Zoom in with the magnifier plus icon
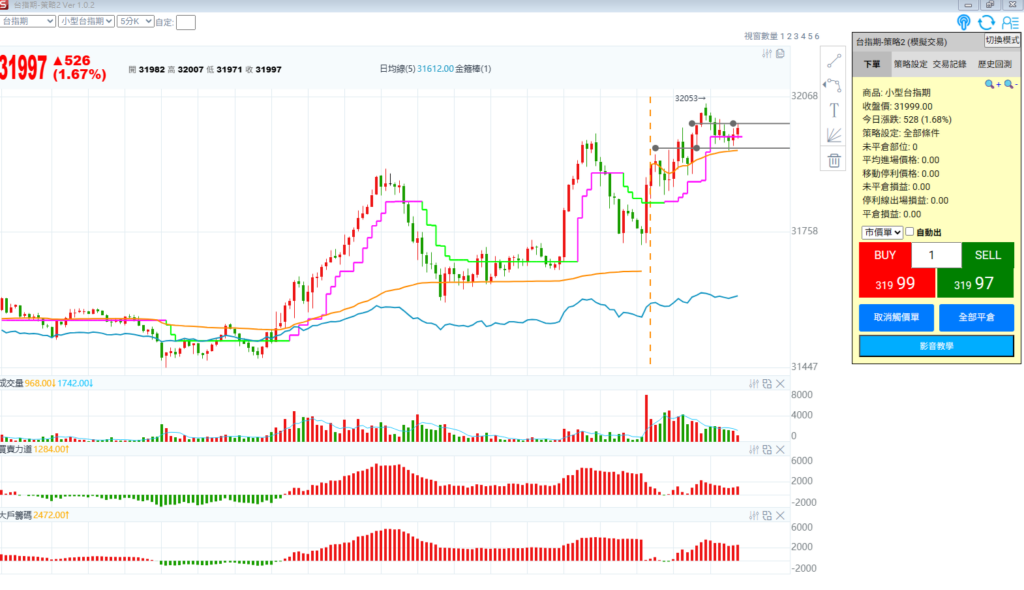 991,85
